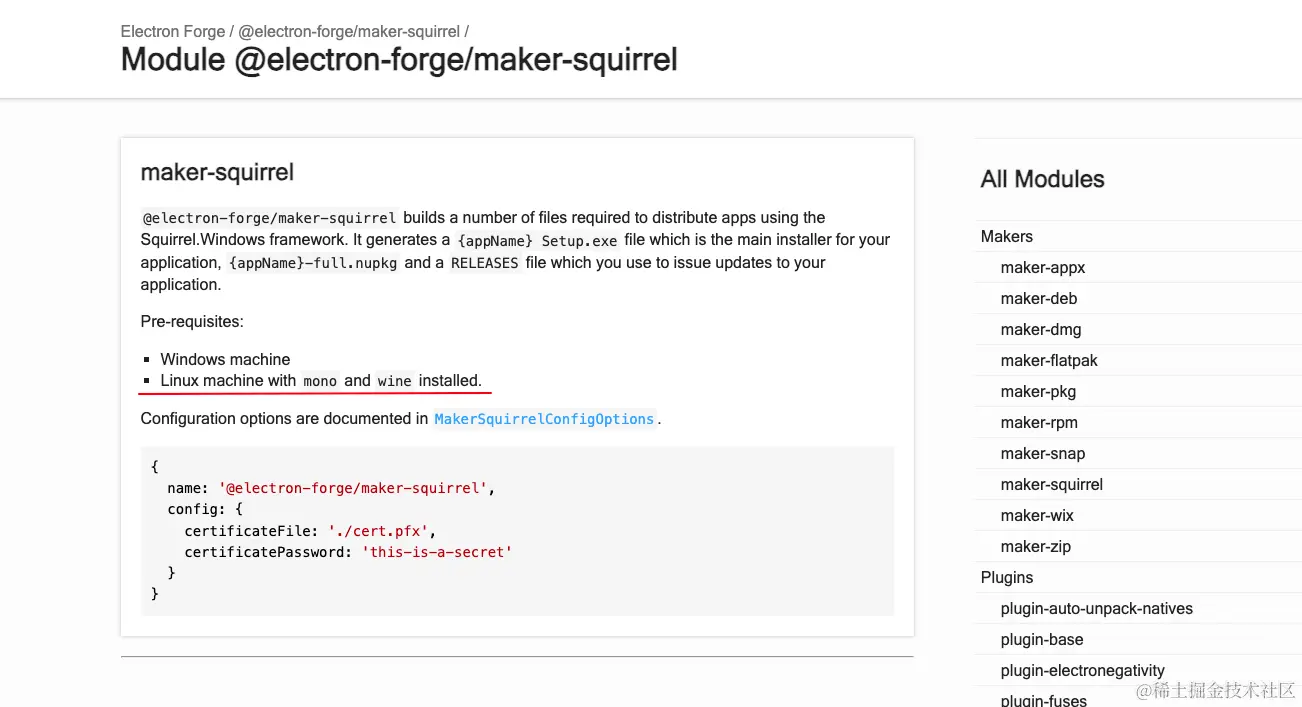Viewport: 1302px width, 707px height.
Task: Open the maker-deb module
Action: point(1039,299)
